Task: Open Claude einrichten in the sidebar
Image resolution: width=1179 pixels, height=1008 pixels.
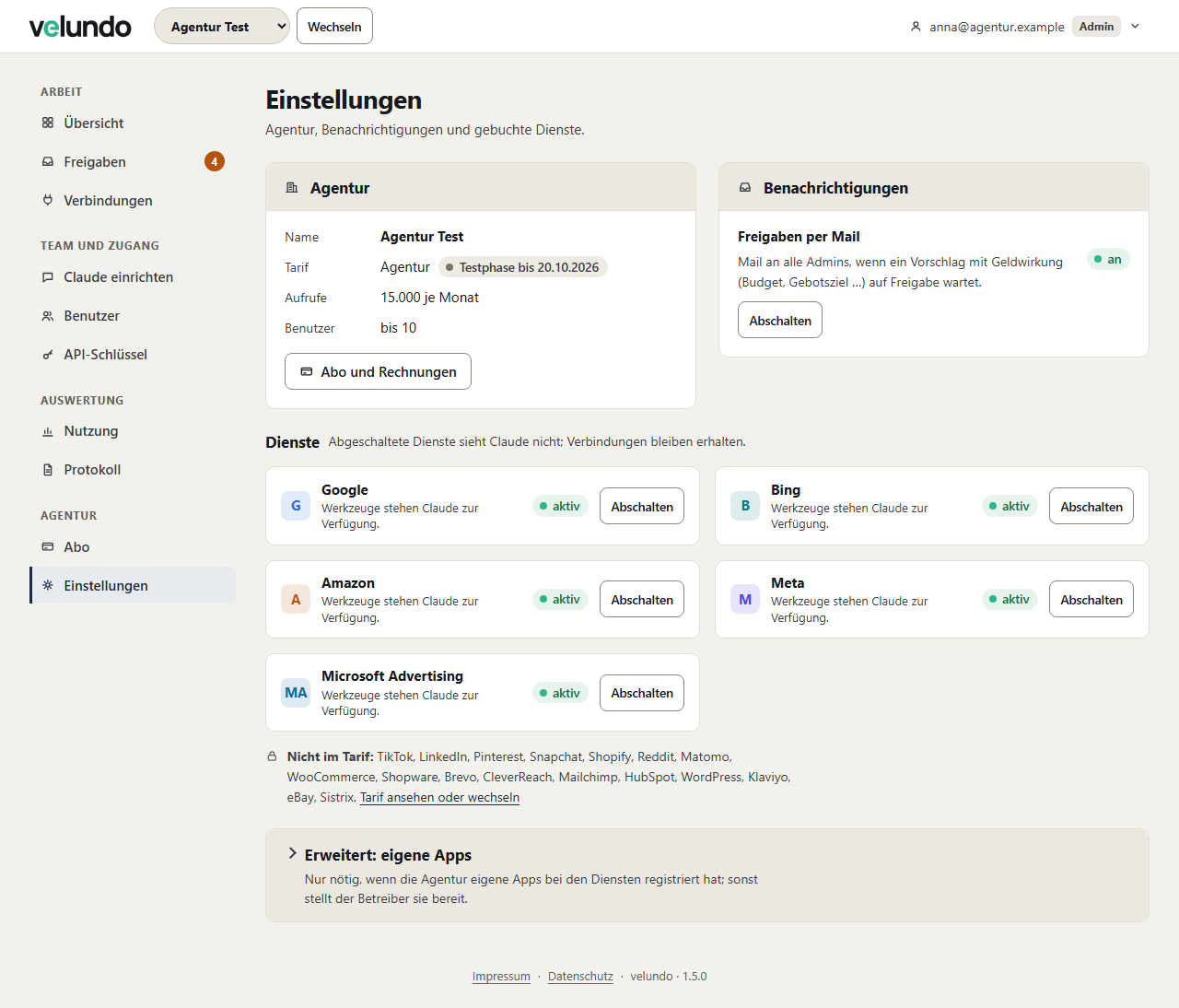Action: click(133, 277)
